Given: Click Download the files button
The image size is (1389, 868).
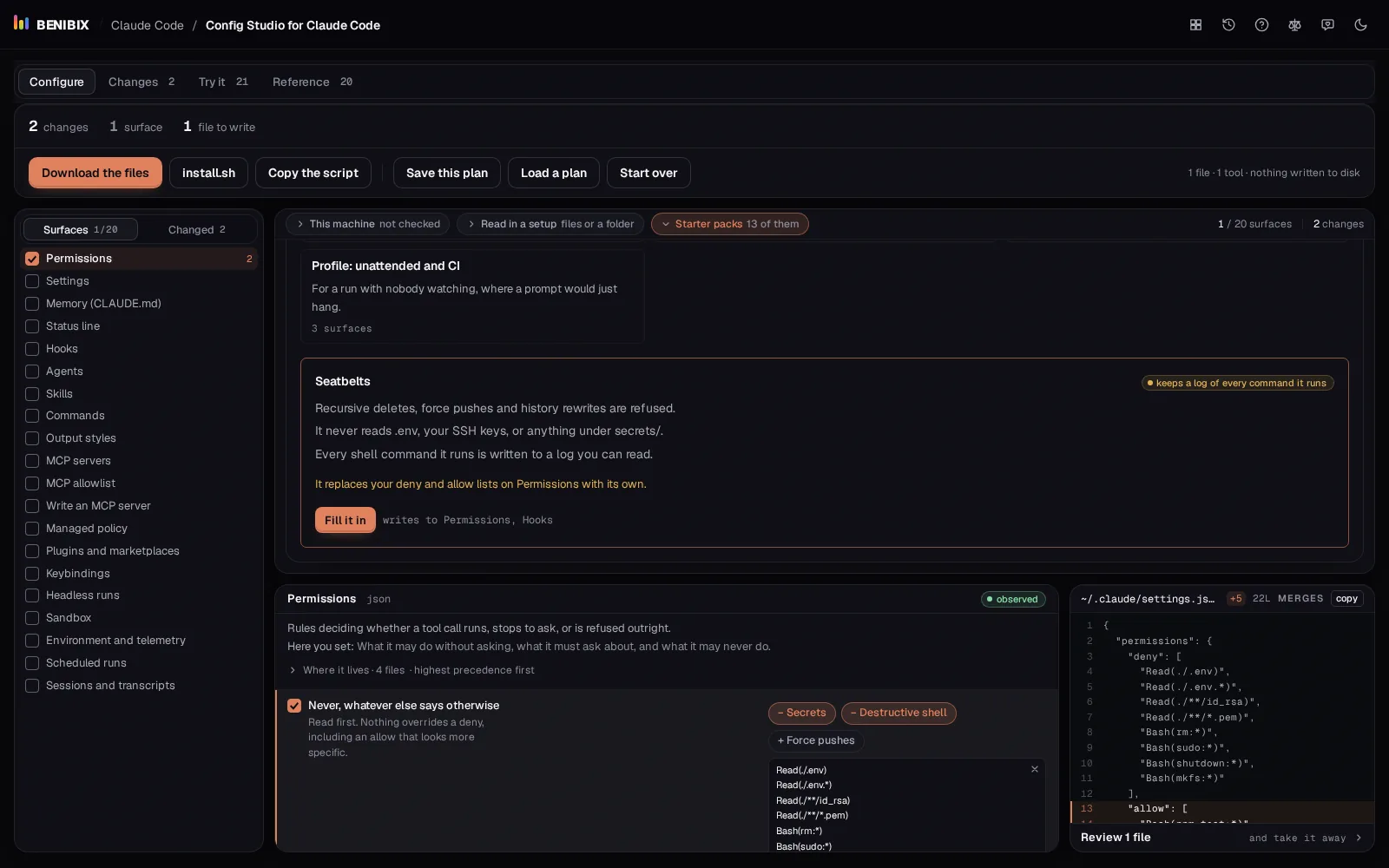Looking at the screenshot, I should [x=95, y=173].
